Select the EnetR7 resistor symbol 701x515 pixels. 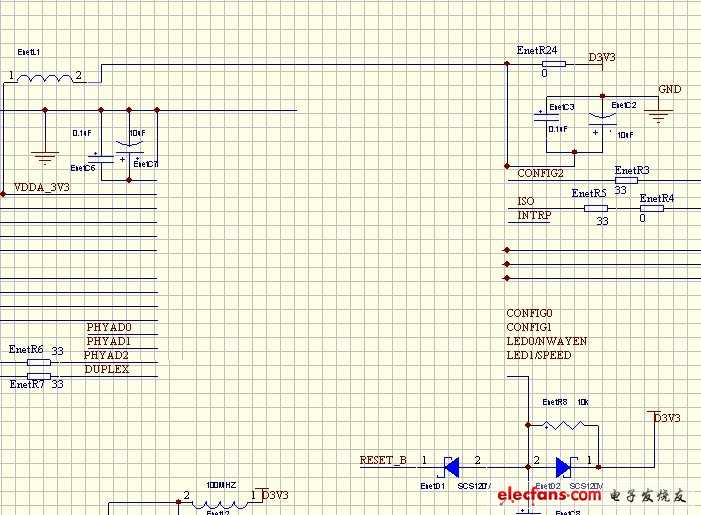tap(39, 376)
